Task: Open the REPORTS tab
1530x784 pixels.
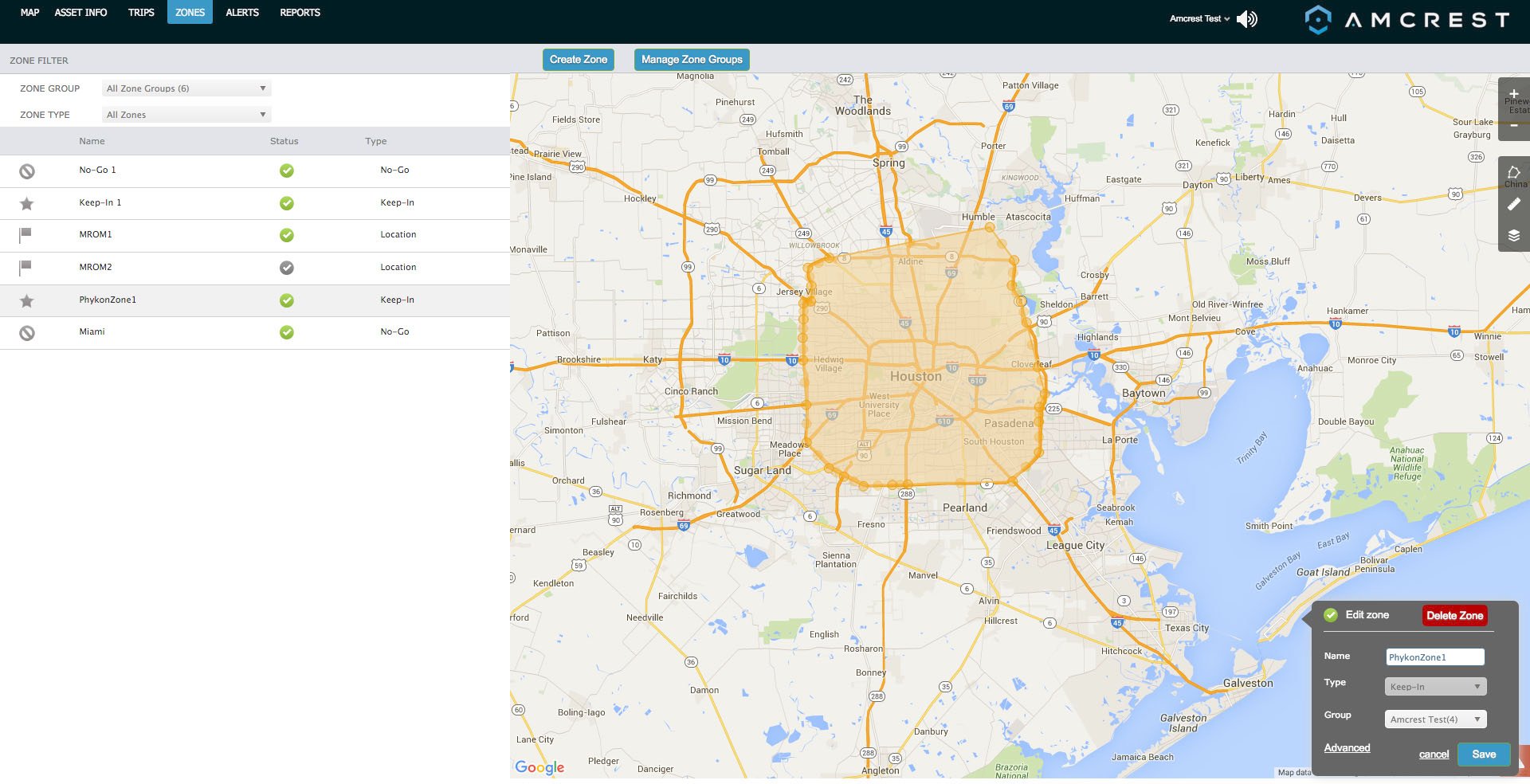Action: 300,13
